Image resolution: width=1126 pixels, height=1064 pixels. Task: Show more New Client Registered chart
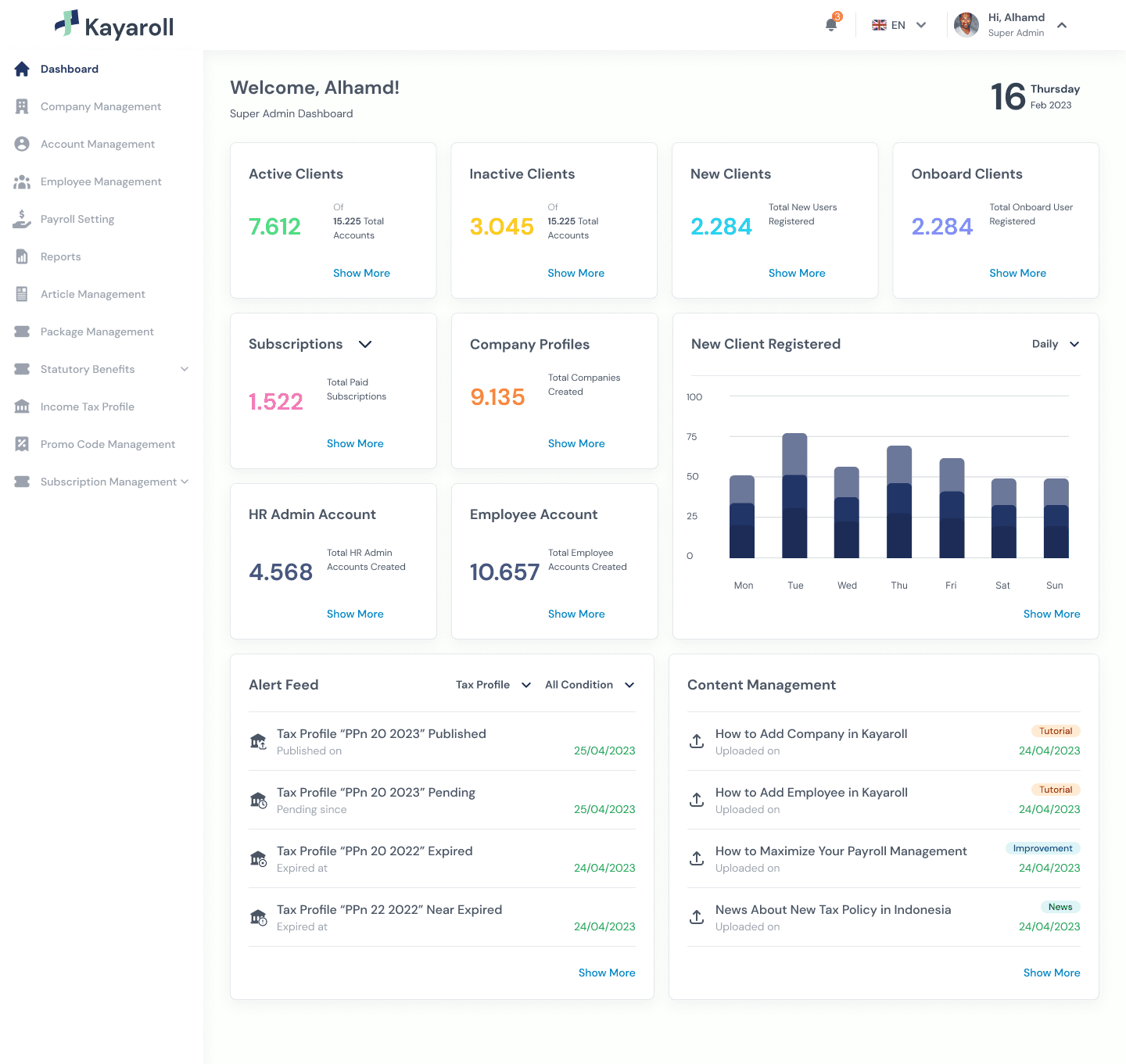[x=1052, y=614]
